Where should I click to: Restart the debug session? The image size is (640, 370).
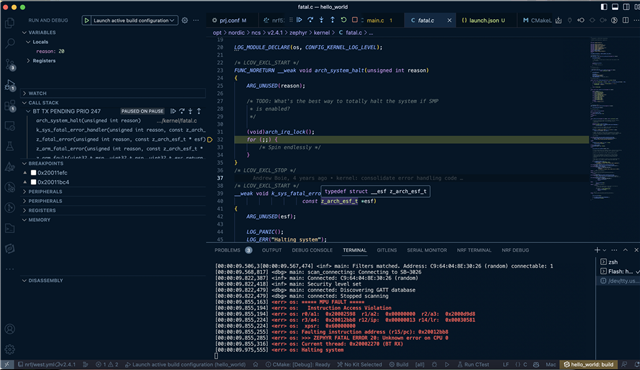[x=343, y=20]
